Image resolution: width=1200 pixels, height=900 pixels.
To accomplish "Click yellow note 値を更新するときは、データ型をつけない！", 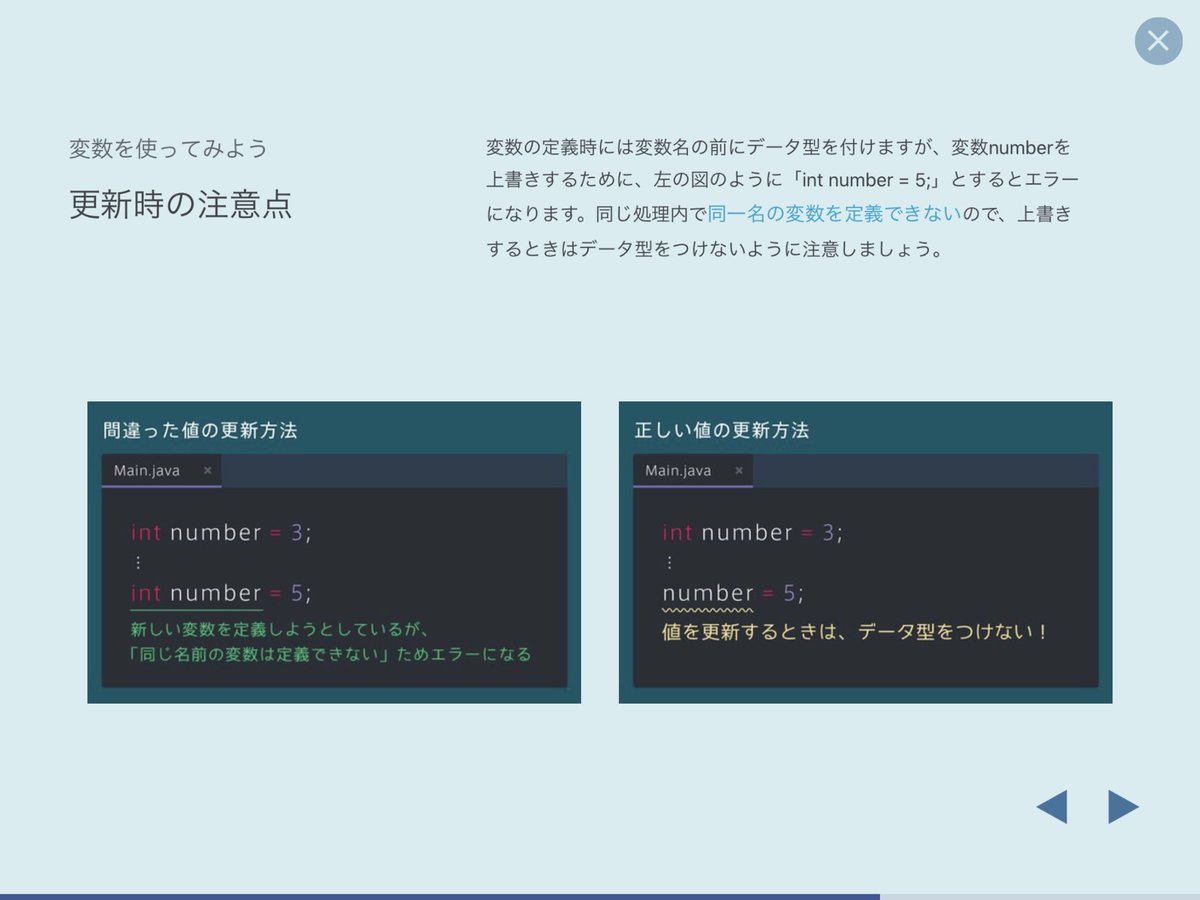I will pyautogui.click(x=856, y=632).
